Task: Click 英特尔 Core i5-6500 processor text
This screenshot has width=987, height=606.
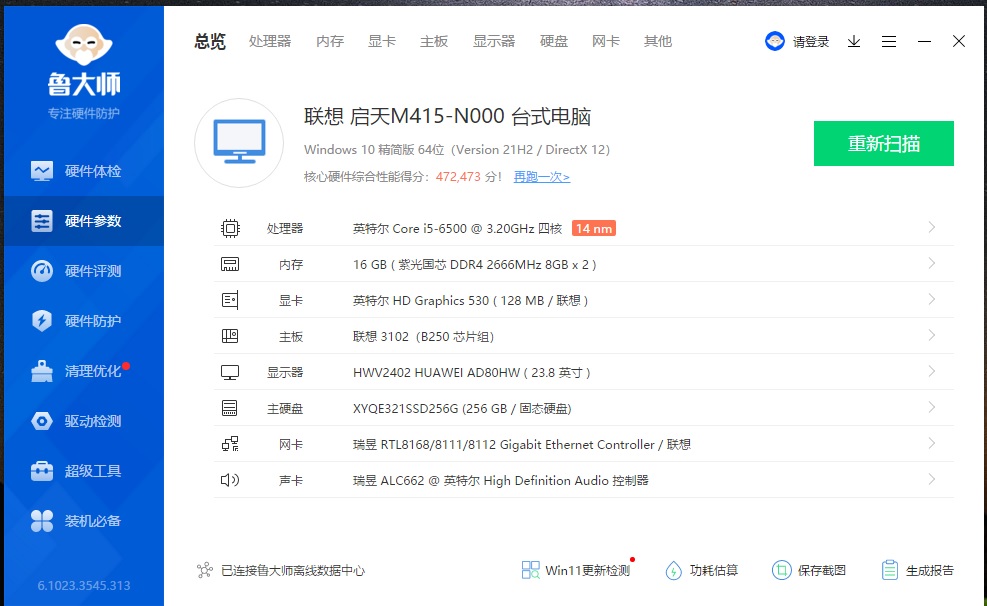Action: point(457,228)
